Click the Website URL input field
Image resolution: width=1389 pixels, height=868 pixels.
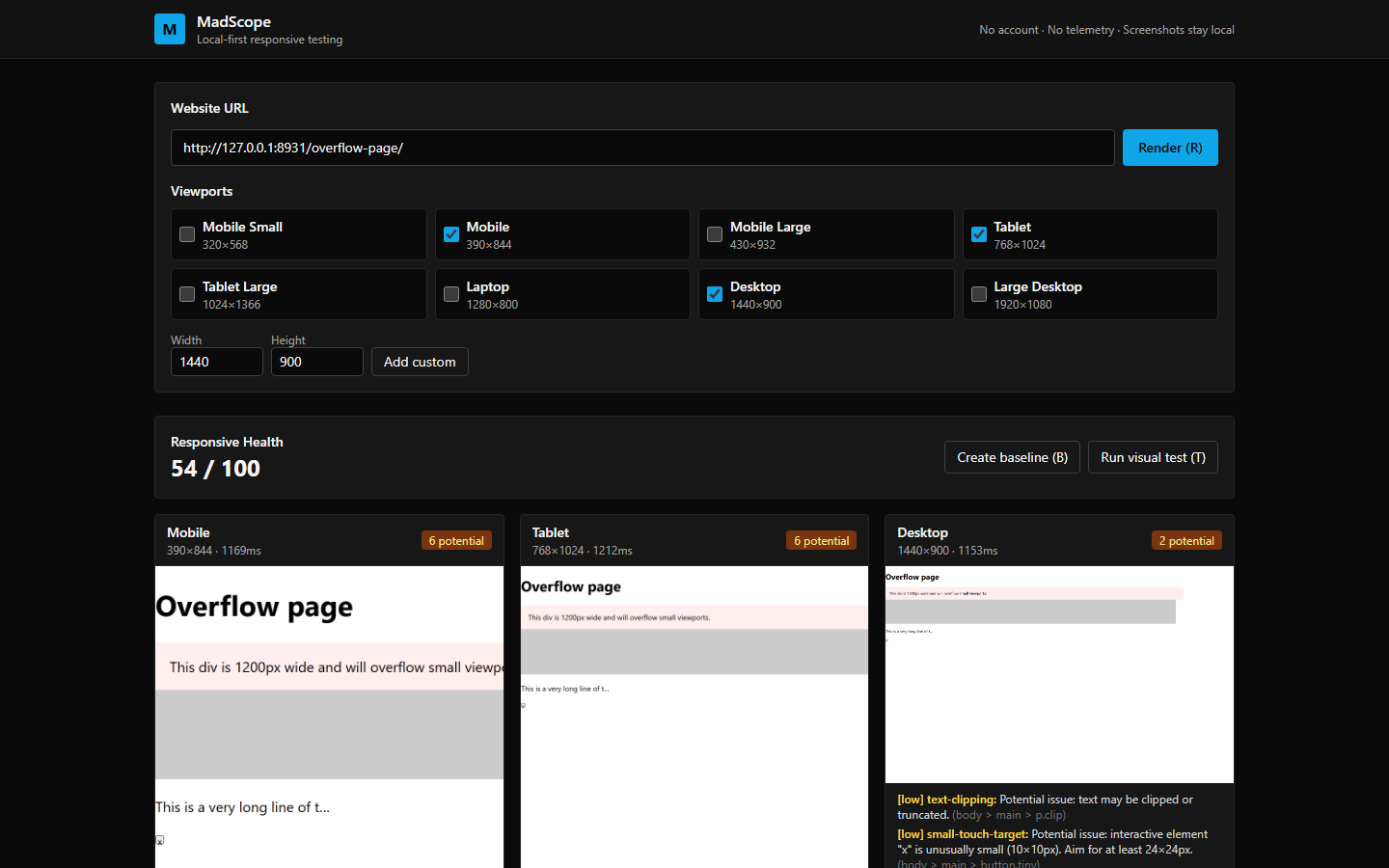coord(642,148)
